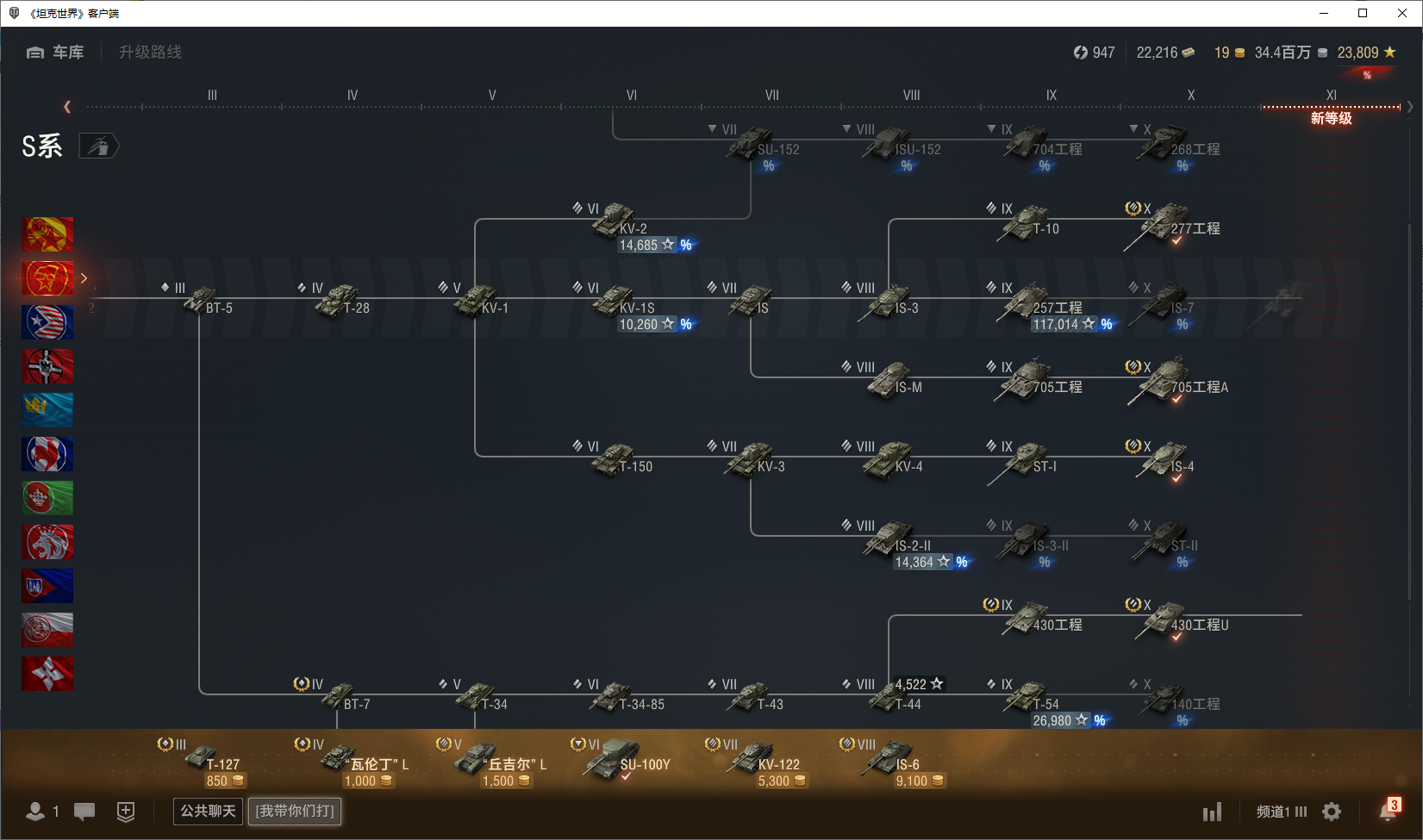Image resolution: width=1423 pixels, height=840 pixels.
Task: Open the T-34-85 tank node
Action: click(x=614, y=696)
